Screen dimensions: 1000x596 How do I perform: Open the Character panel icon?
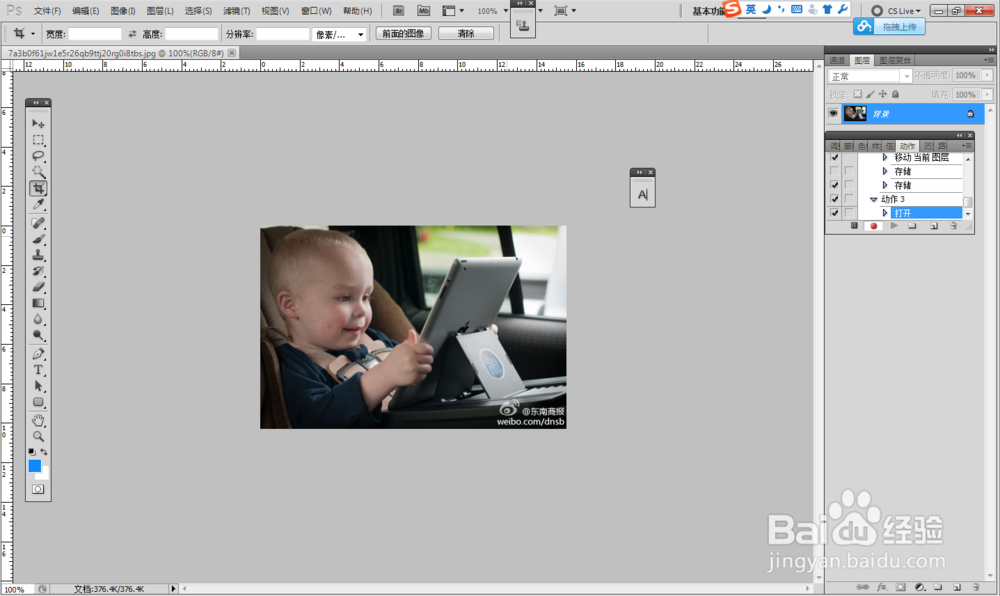pos(642,194)
